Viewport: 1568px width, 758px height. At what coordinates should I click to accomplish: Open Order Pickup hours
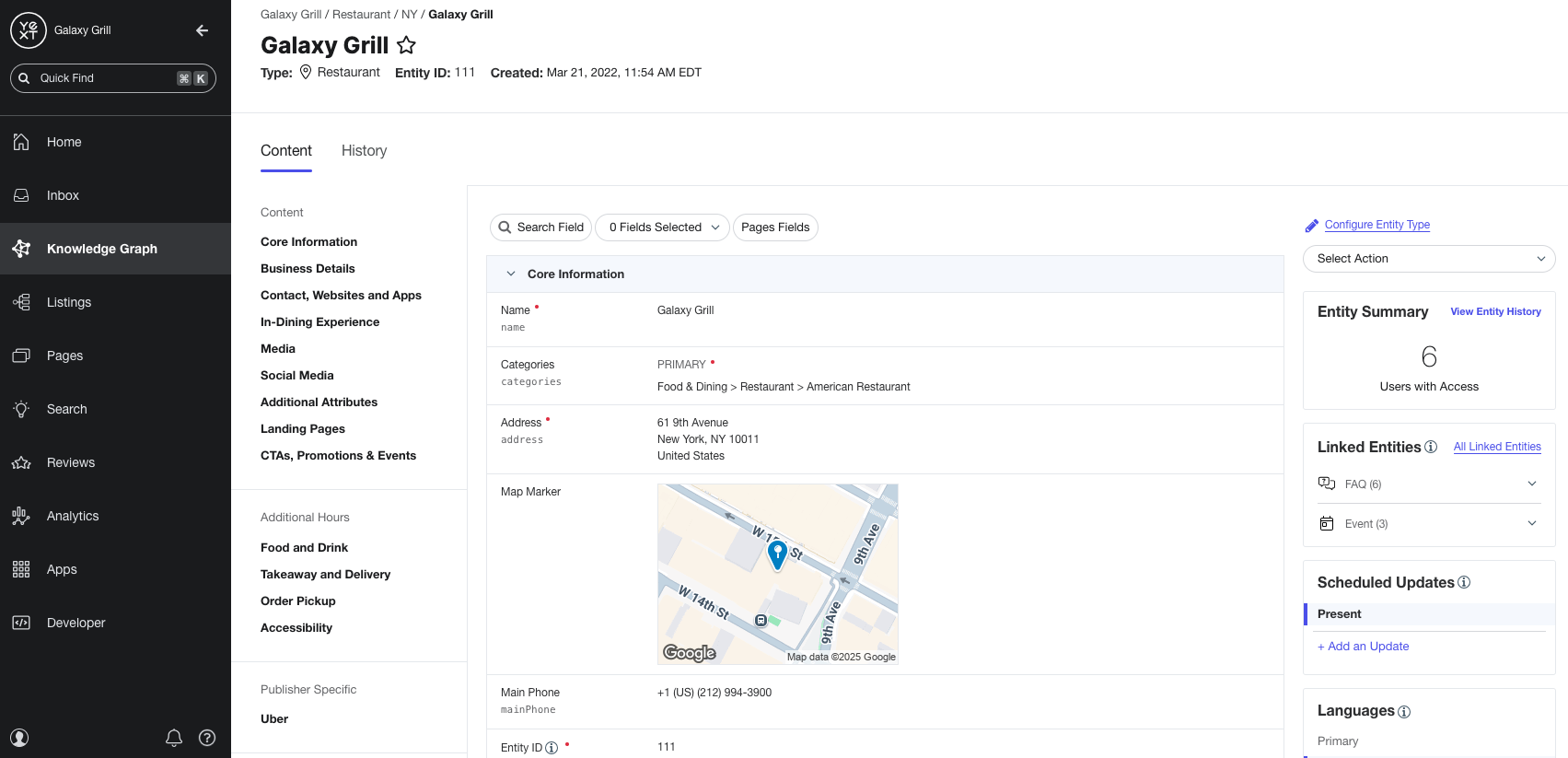click(297, 601)
